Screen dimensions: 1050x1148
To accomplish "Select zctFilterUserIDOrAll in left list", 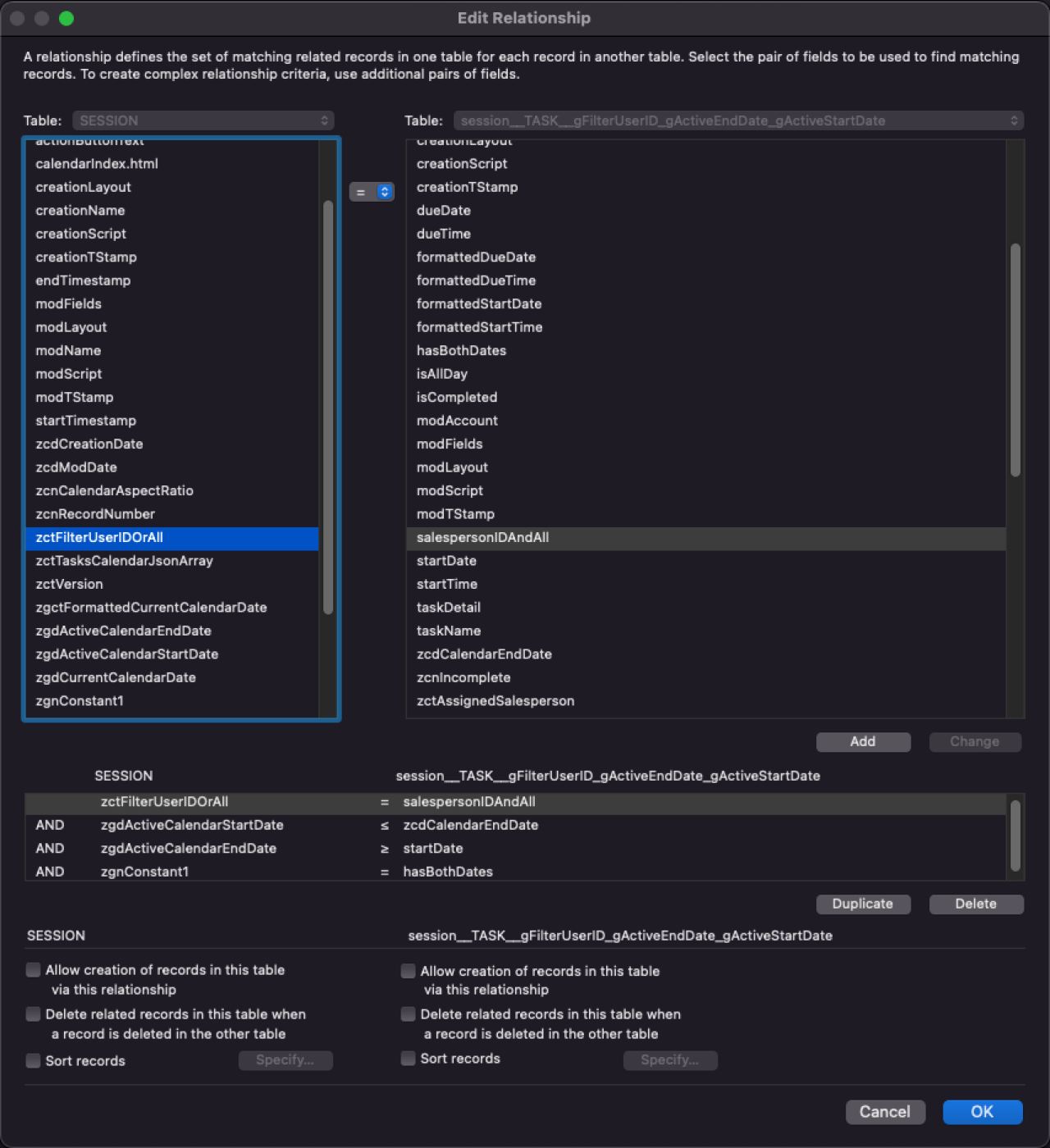I will coord(172,537).
